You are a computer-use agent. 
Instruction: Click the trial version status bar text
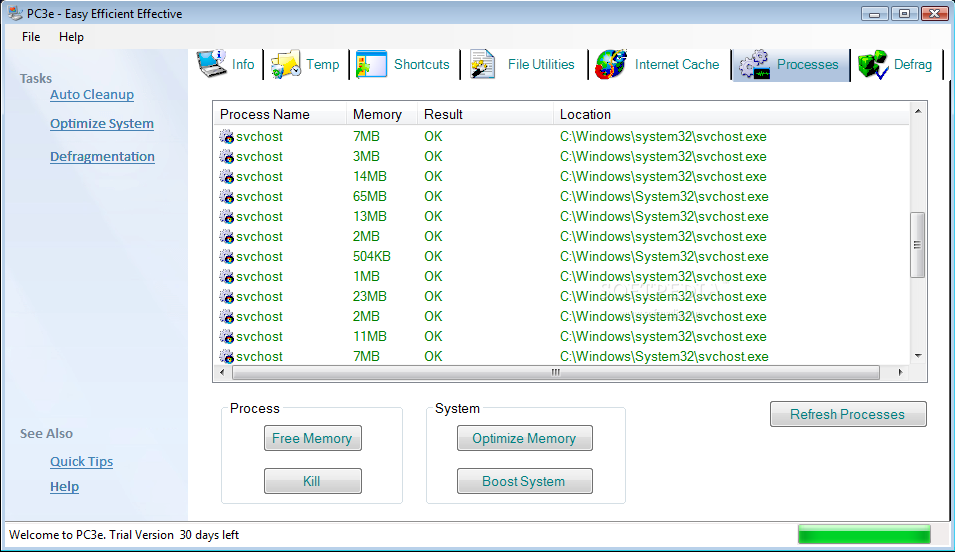pyautogui.click(x=124, y=535)
